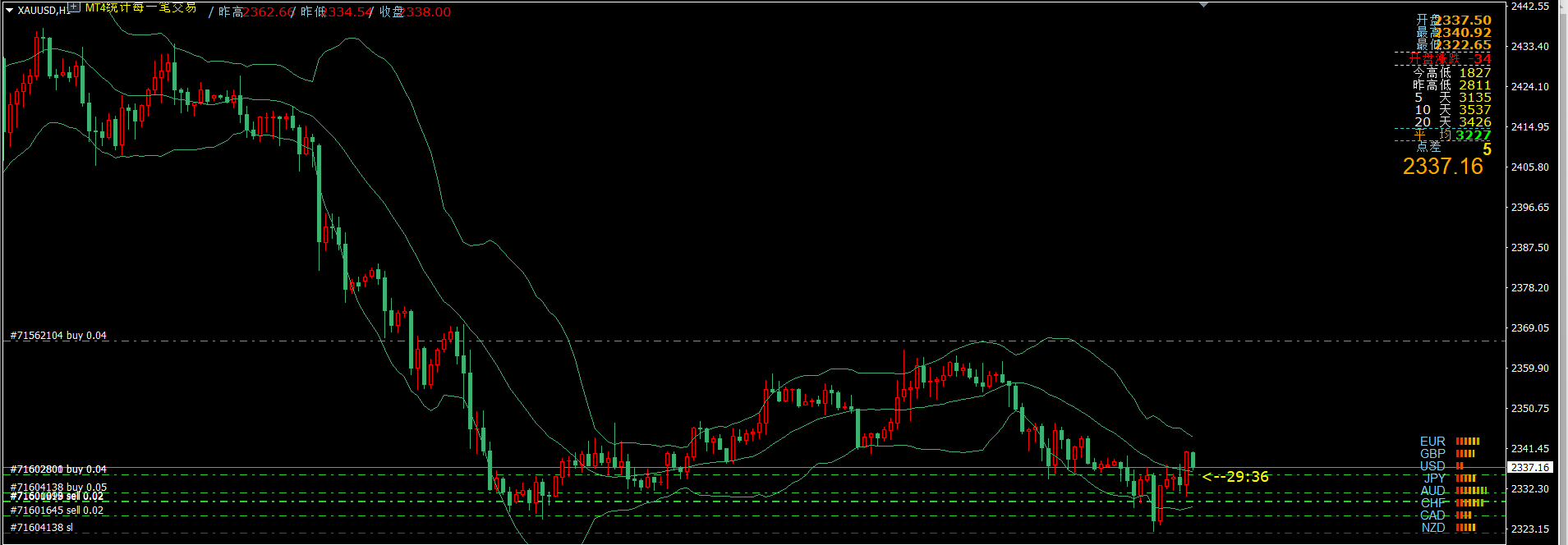
Task: Click the 最高 2340.92 readout
Action: pos(1454,33)
